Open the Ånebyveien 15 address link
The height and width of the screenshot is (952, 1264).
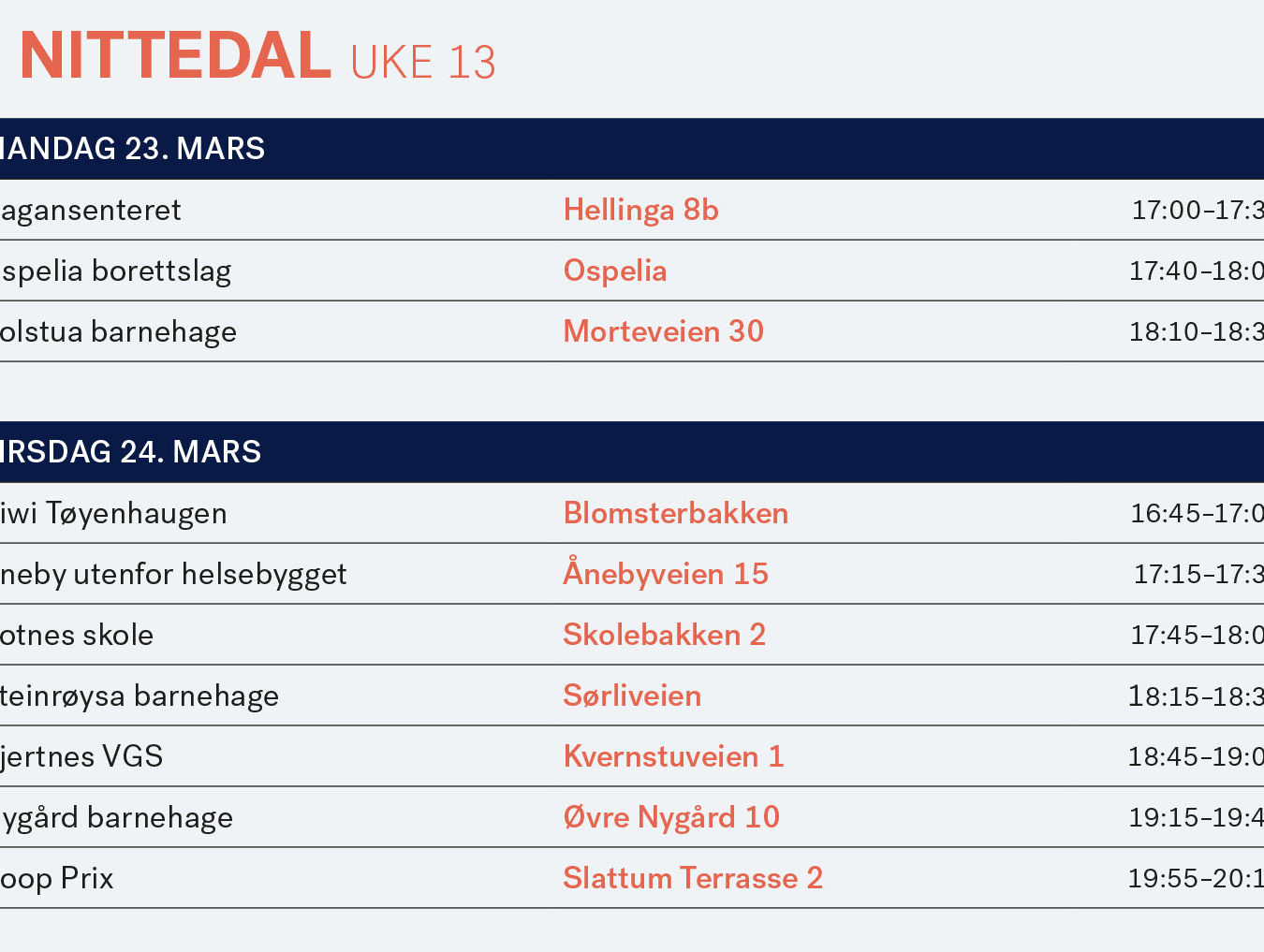(666, 572)
